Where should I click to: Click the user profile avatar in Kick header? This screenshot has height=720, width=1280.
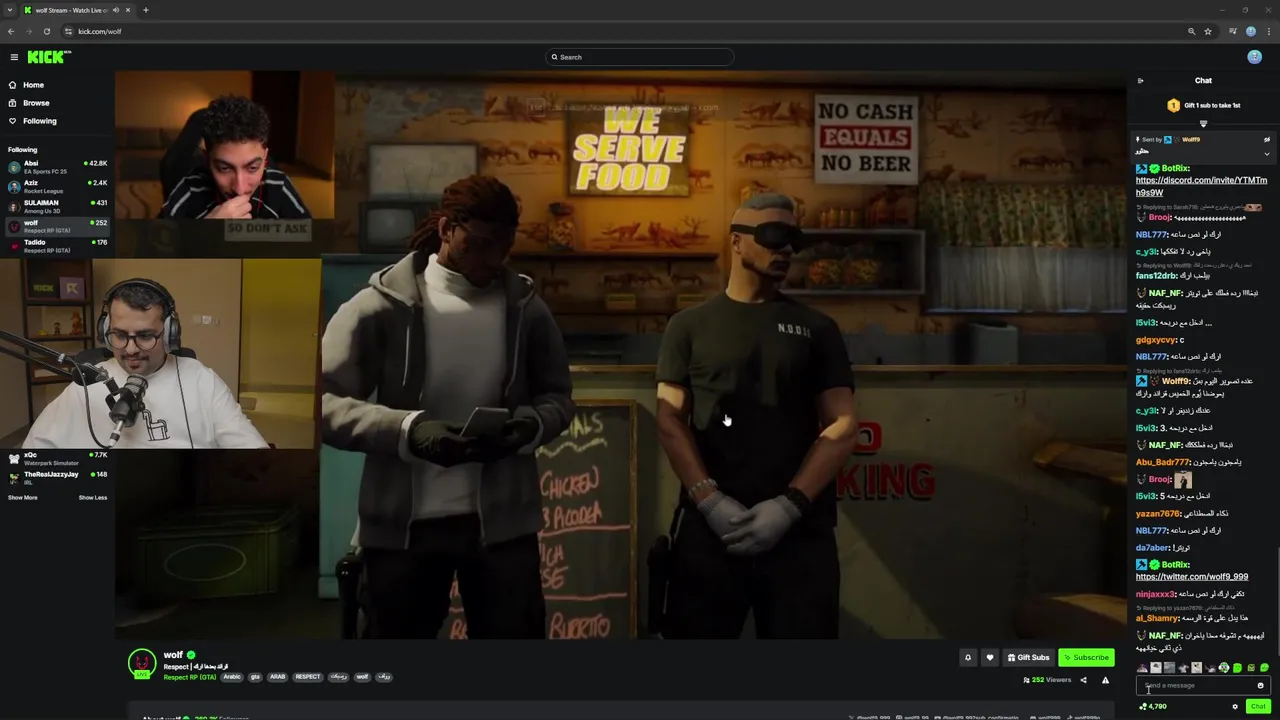1254,57
